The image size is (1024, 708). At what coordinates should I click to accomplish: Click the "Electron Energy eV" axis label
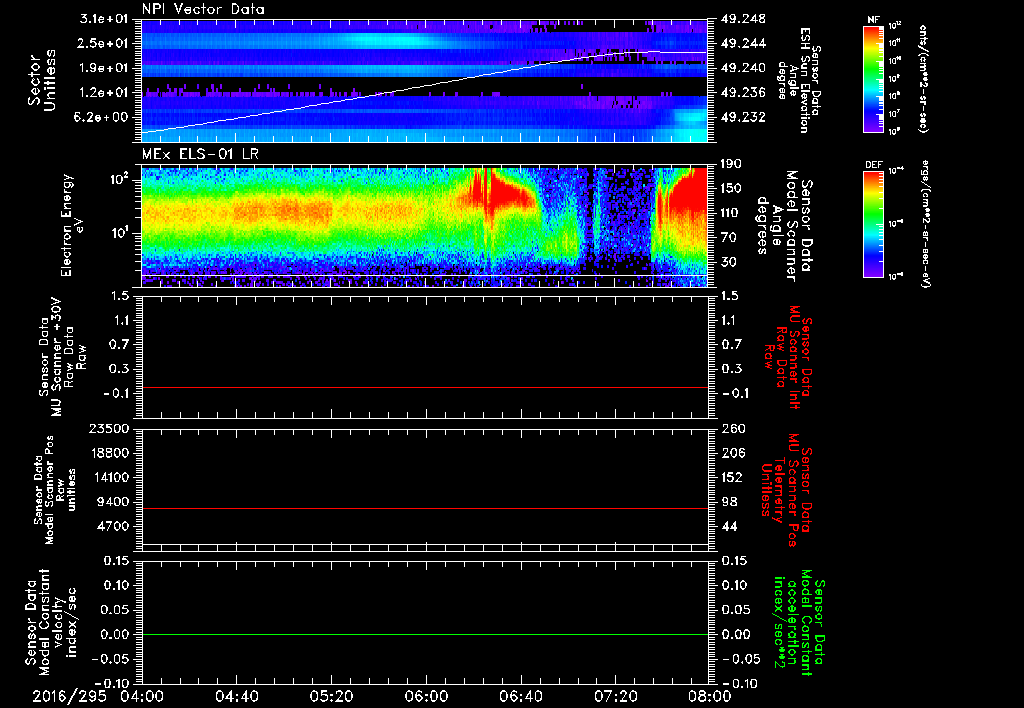pyautogui.click(x=72, y=225)
